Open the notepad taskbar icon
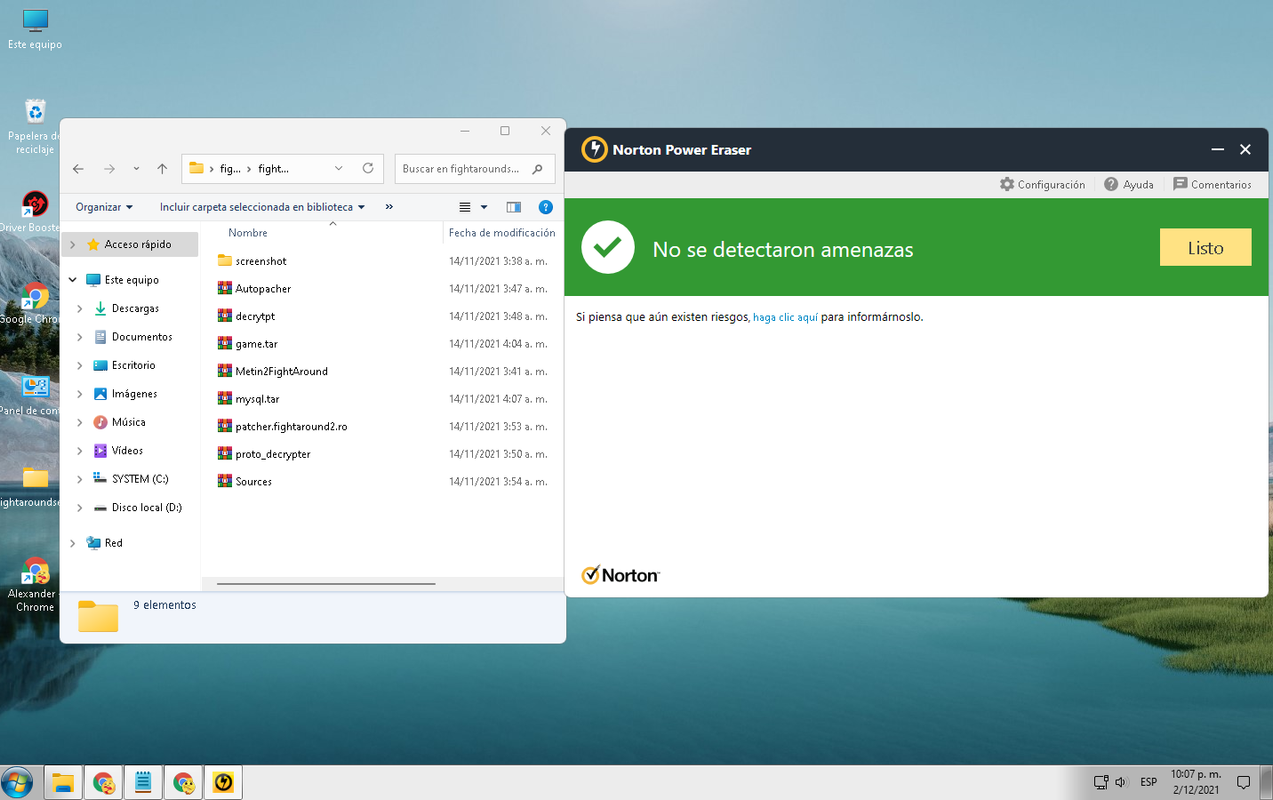 (x=144, y=783)
